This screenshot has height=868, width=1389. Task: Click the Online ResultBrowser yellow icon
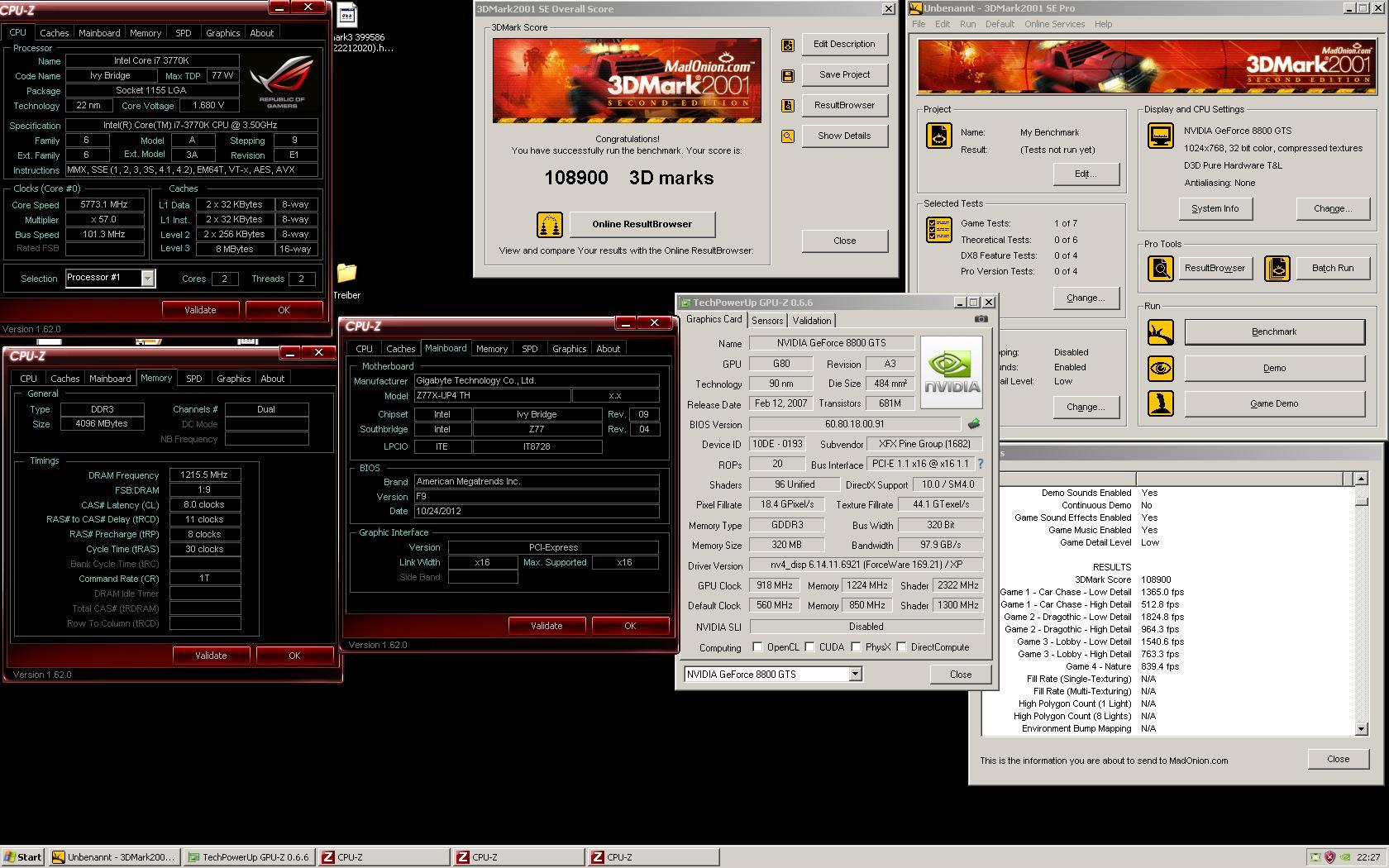pyautogui.click(x=550, y=224)
